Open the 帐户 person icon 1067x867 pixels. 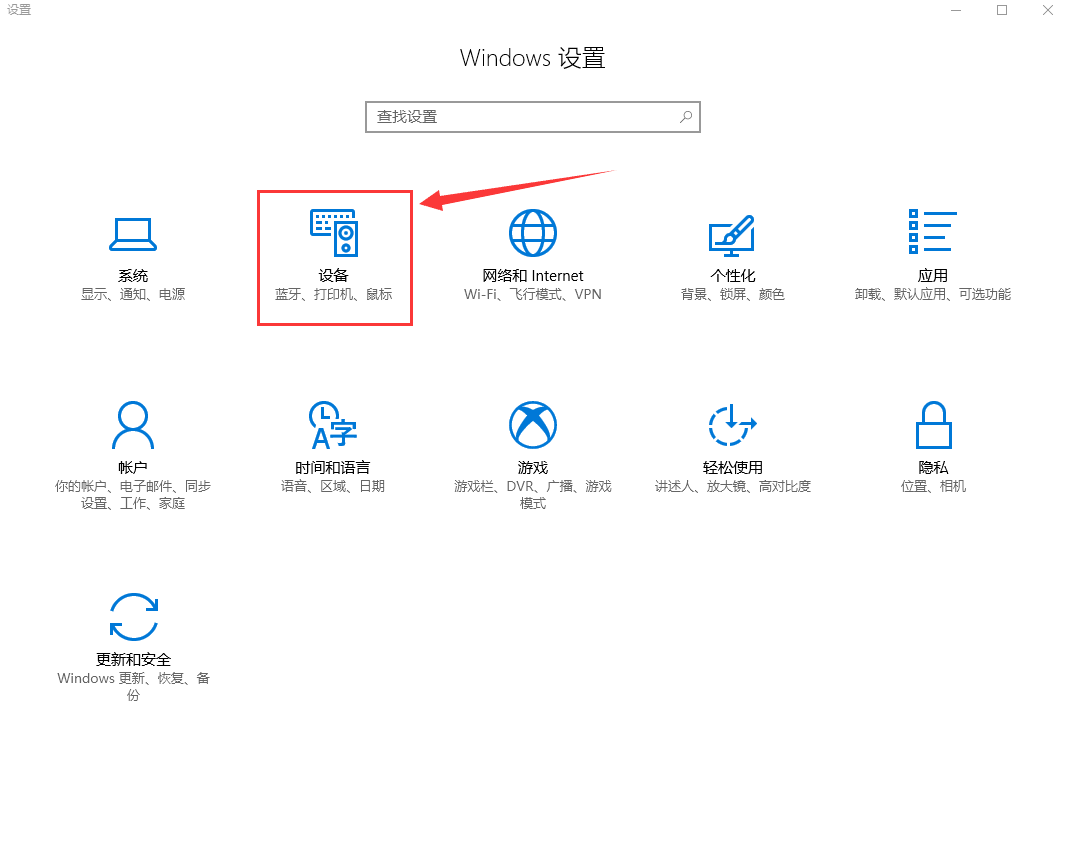[x=133, y=425]
